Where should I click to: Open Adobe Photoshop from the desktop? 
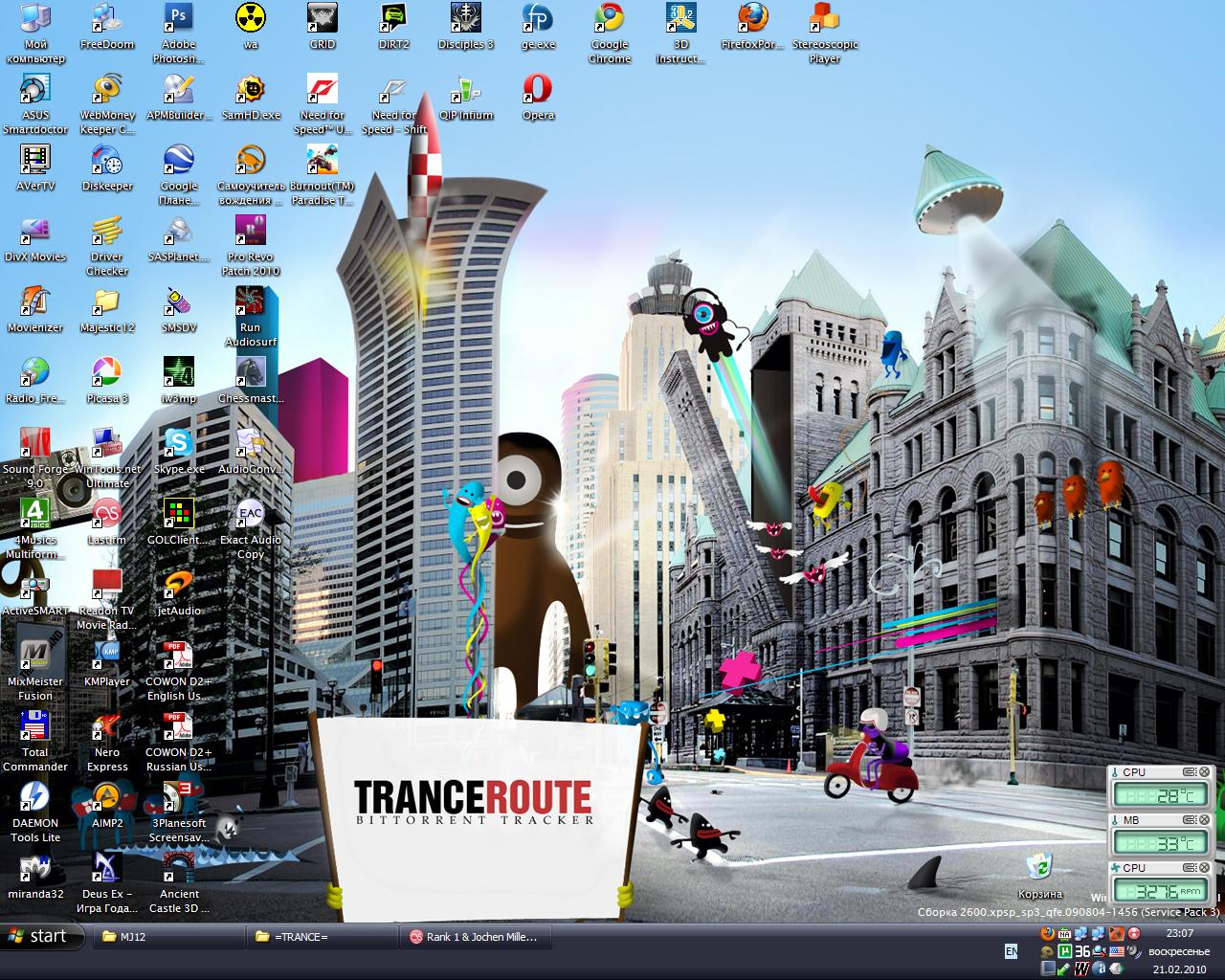179,33
